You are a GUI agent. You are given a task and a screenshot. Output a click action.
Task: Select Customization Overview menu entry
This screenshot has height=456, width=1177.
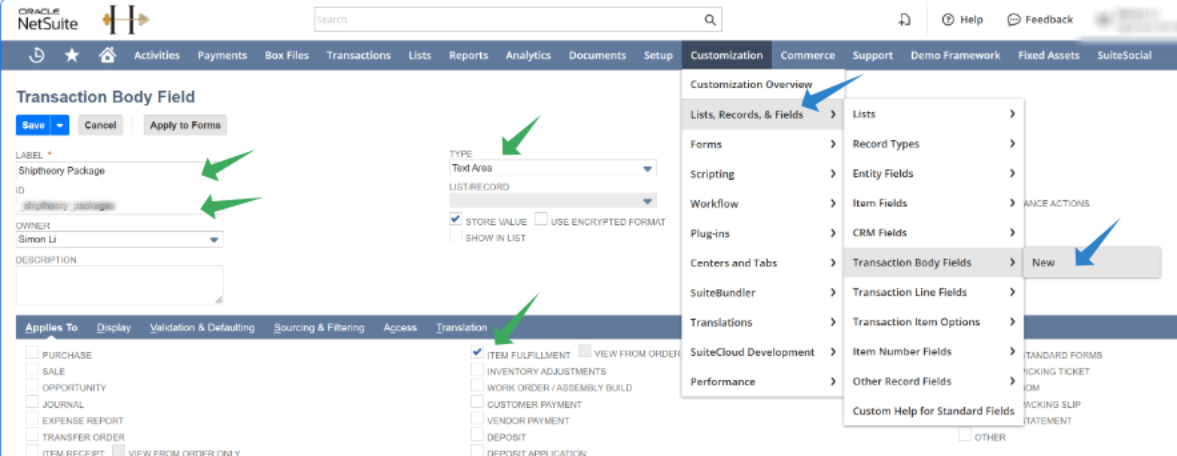(762, 84)
